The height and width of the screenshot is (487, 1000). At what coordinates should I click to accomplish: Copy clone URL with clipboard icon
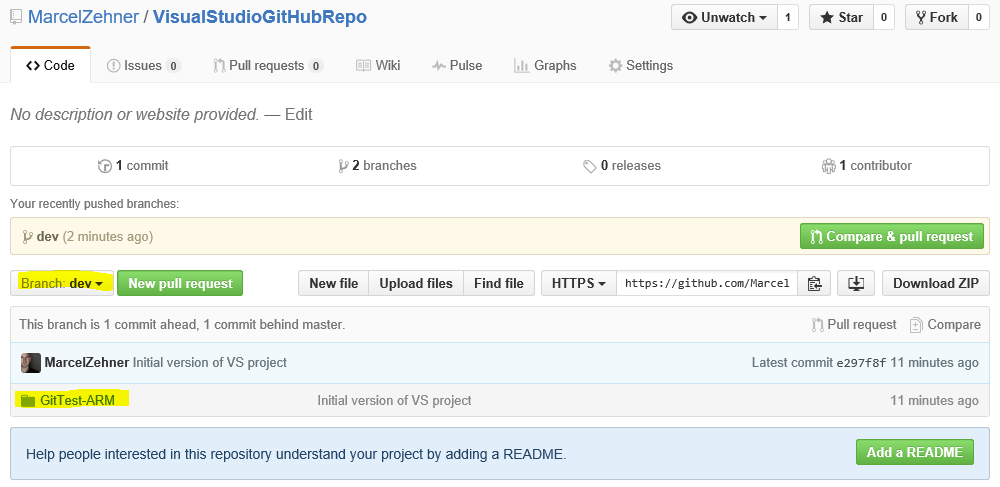point(814,284)
